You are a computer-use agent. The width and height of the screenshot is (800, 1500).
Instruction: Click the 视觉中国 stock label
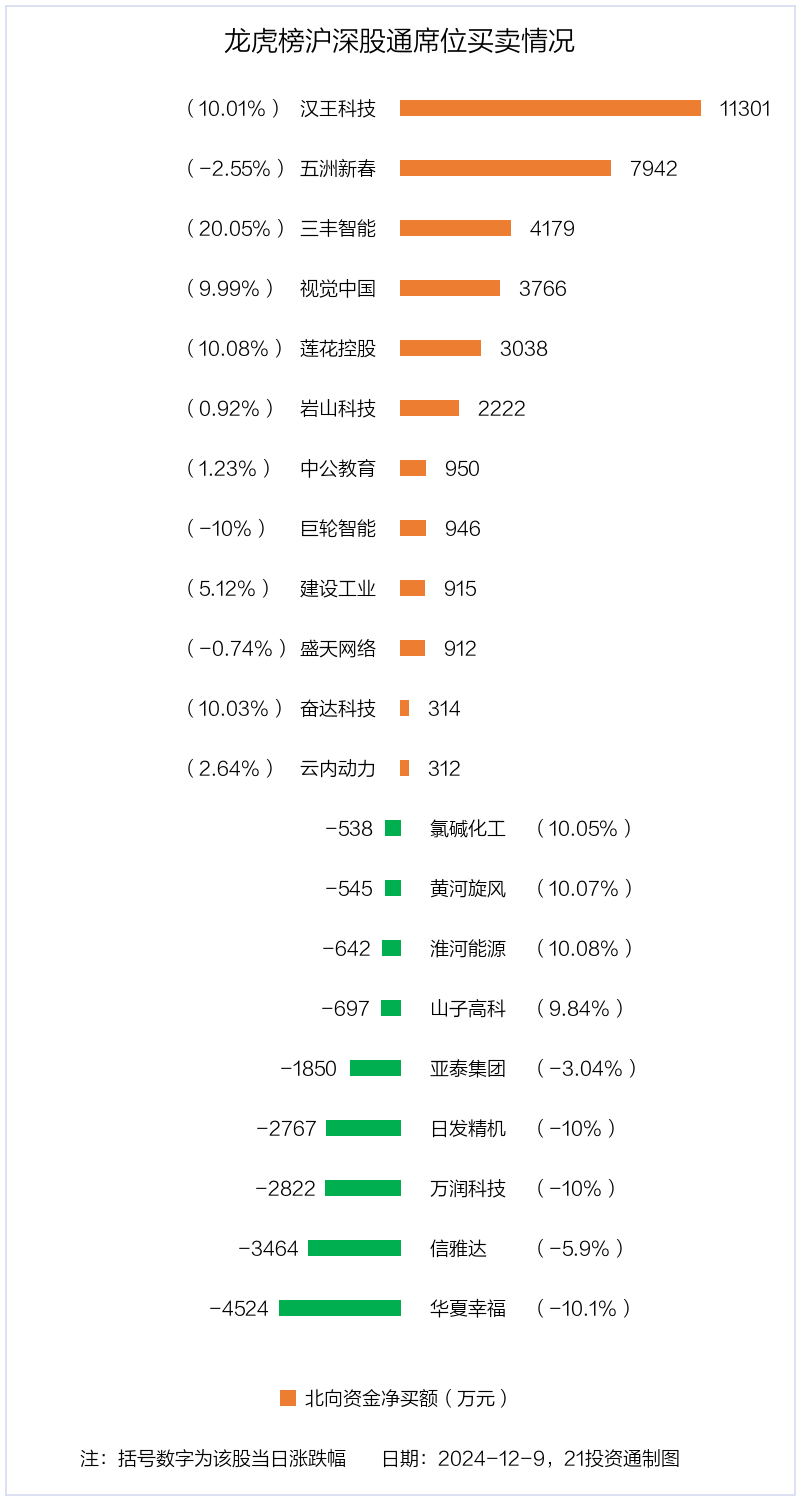tap(338, 289)
